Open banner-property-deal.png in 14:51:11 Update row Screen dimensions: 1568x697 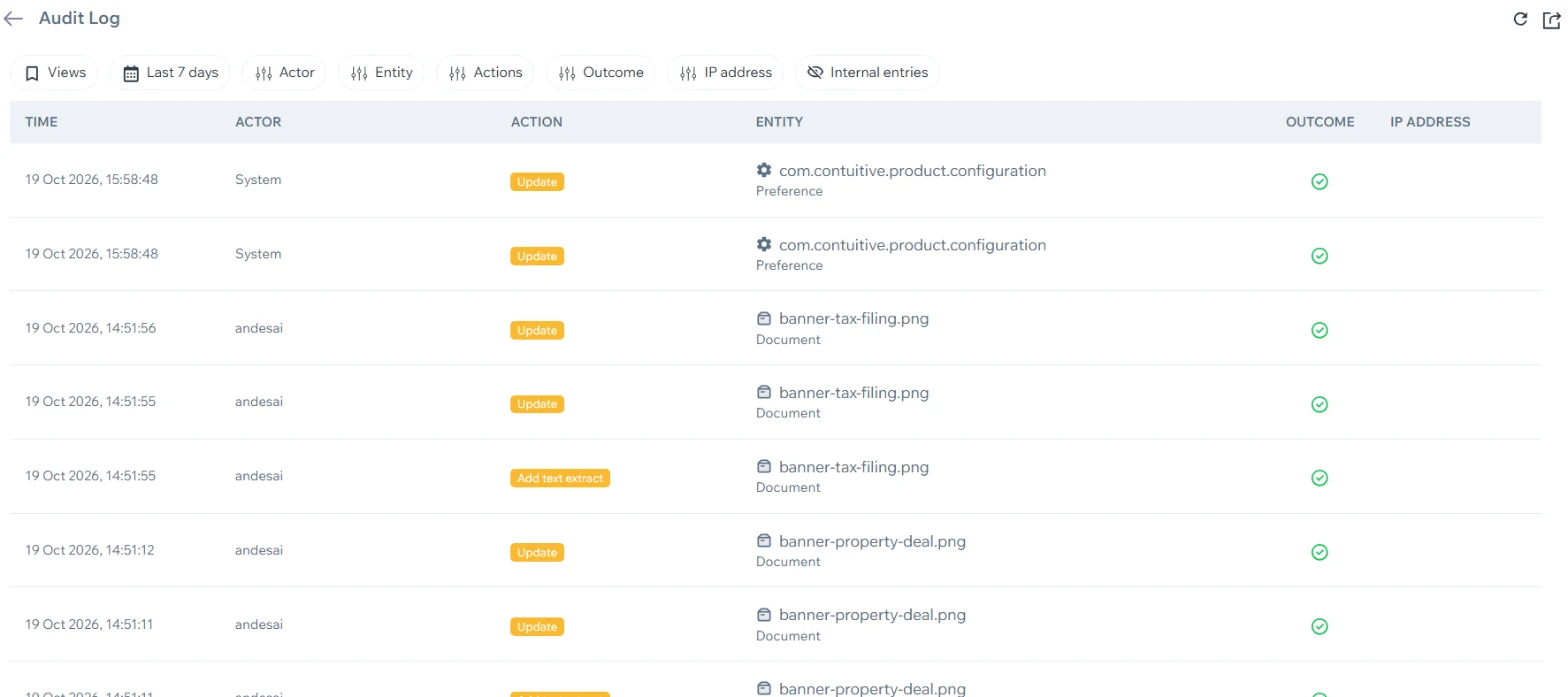pos(872,615)
